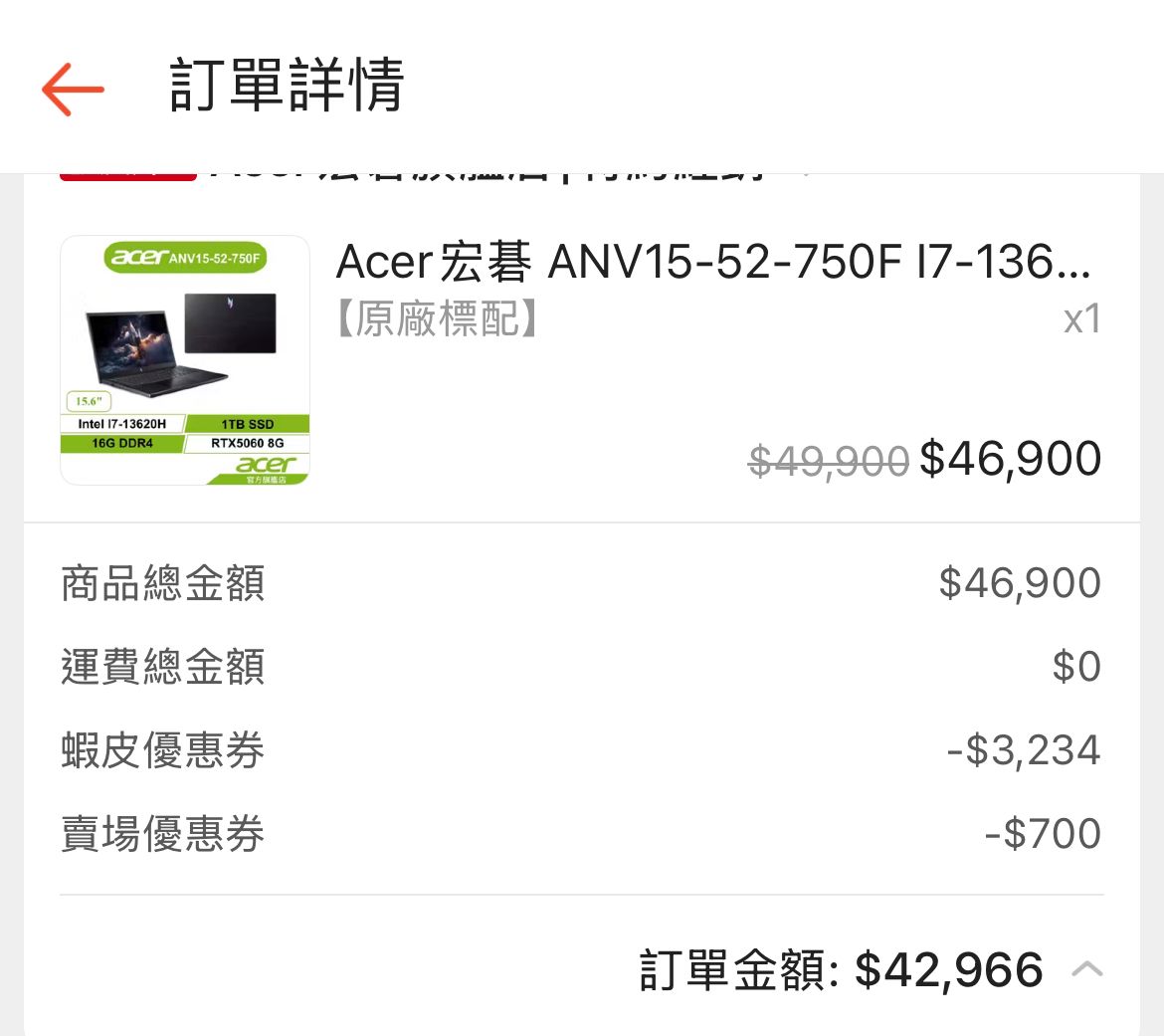
Task: Click the -$3,234 Shopee voucher discount
Action: [1024, 750]
